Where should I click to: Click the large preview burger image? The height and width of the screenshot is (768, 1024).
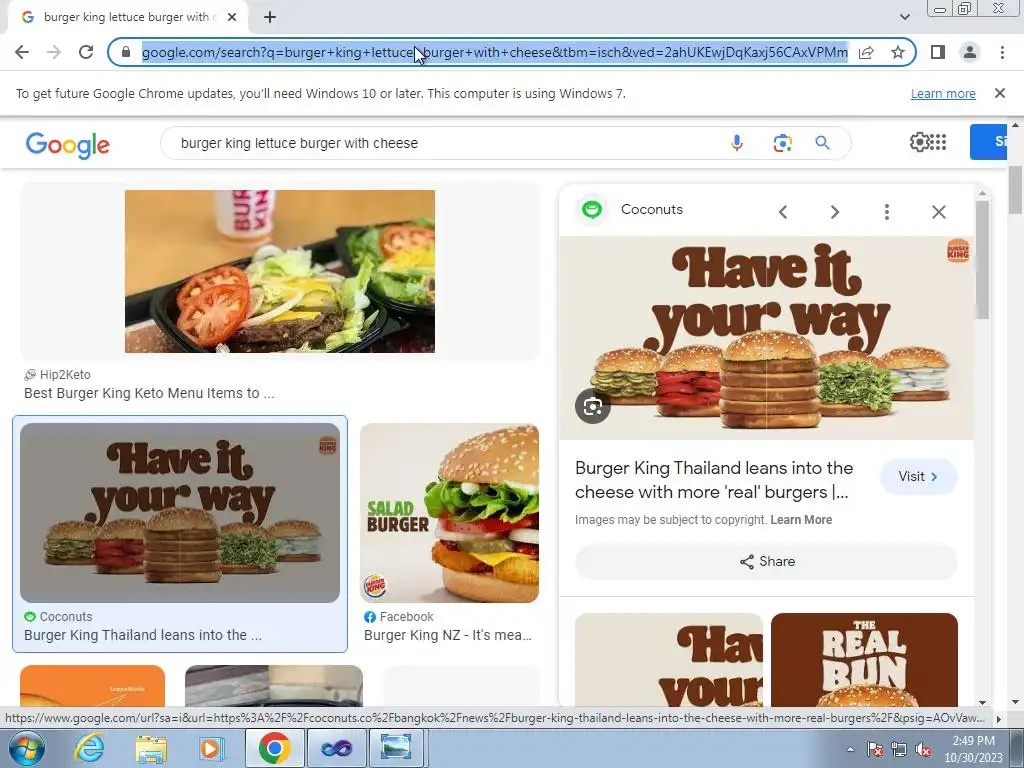point(767,338)
